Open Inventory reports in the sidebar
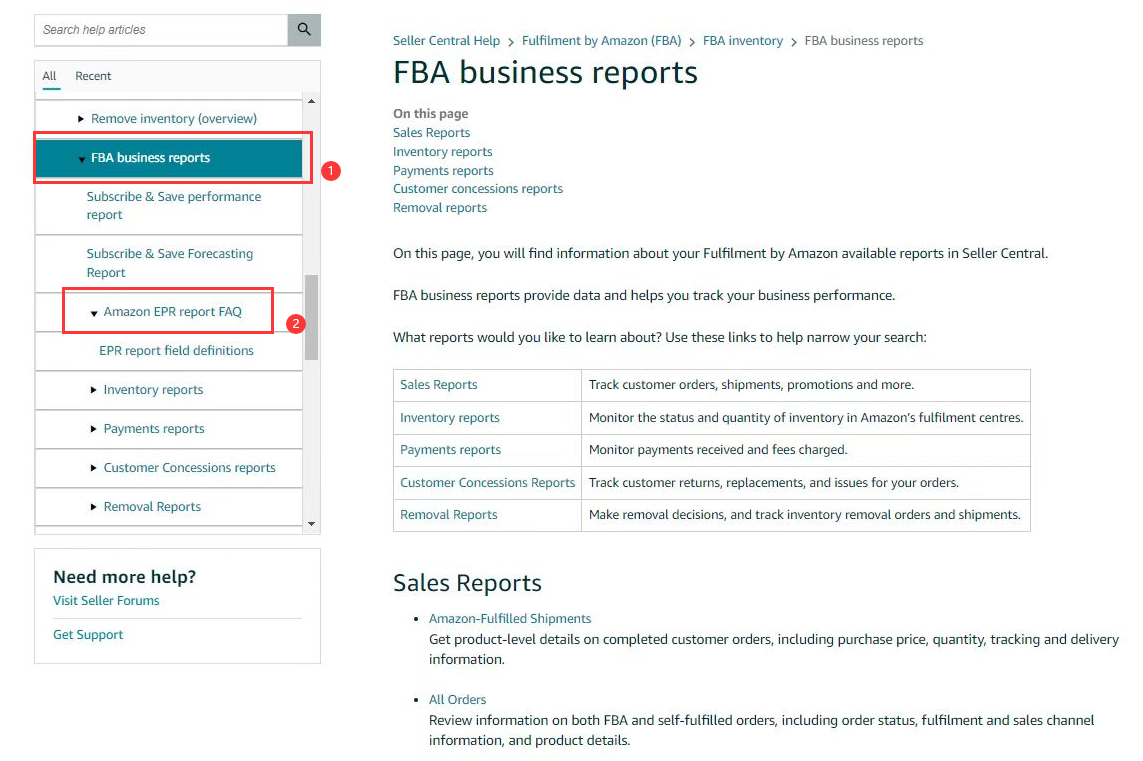The image size is (1143, 761). tap(153, 390)
